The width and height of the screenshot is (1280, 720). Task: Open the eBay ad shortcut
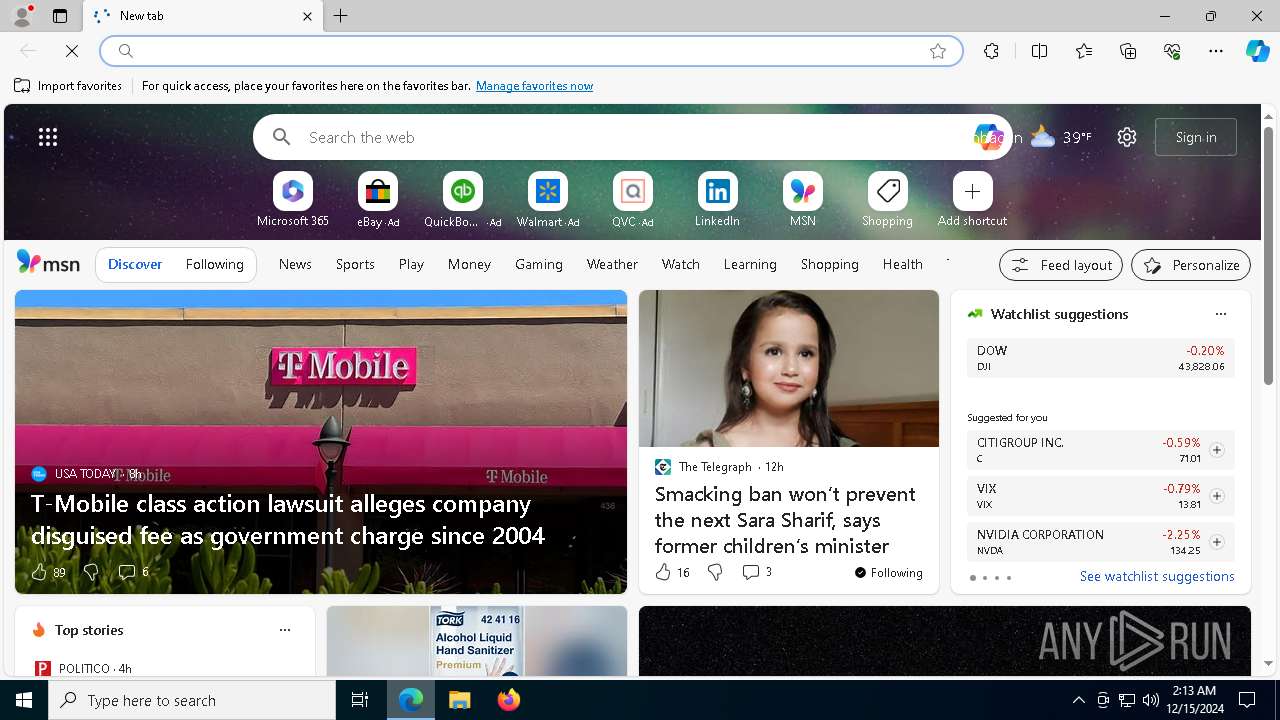pos(377,200)
